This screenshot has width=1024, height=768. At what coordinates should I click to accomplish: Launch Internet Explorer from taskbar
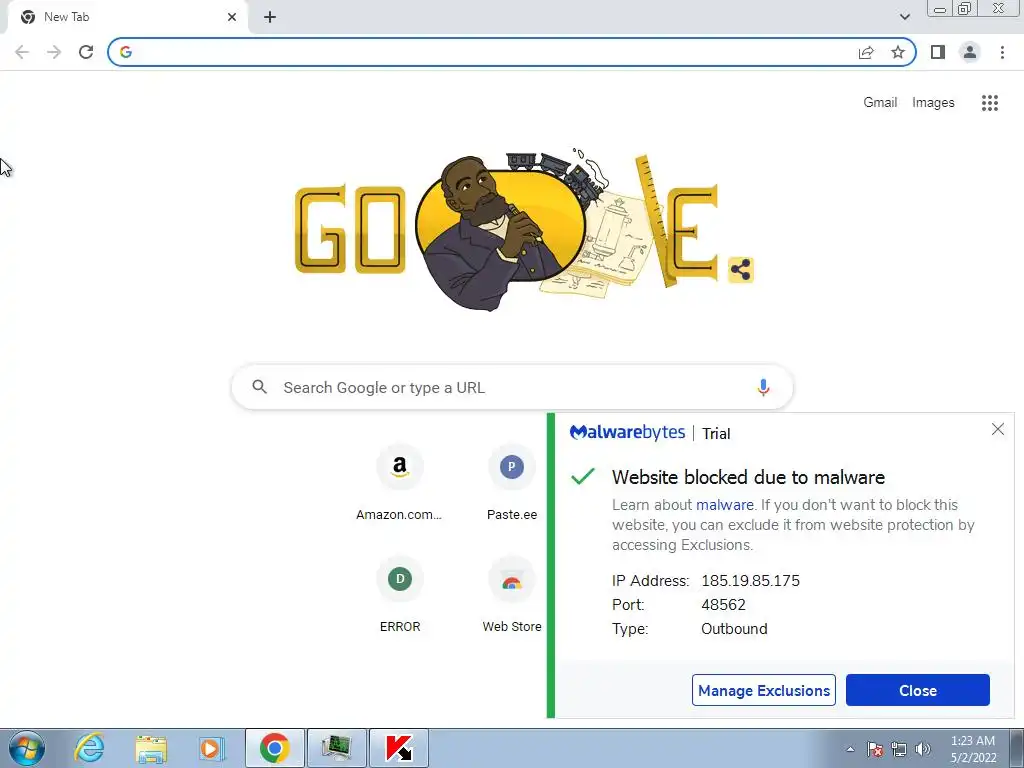pyautogui.click(x=89, y=748)
